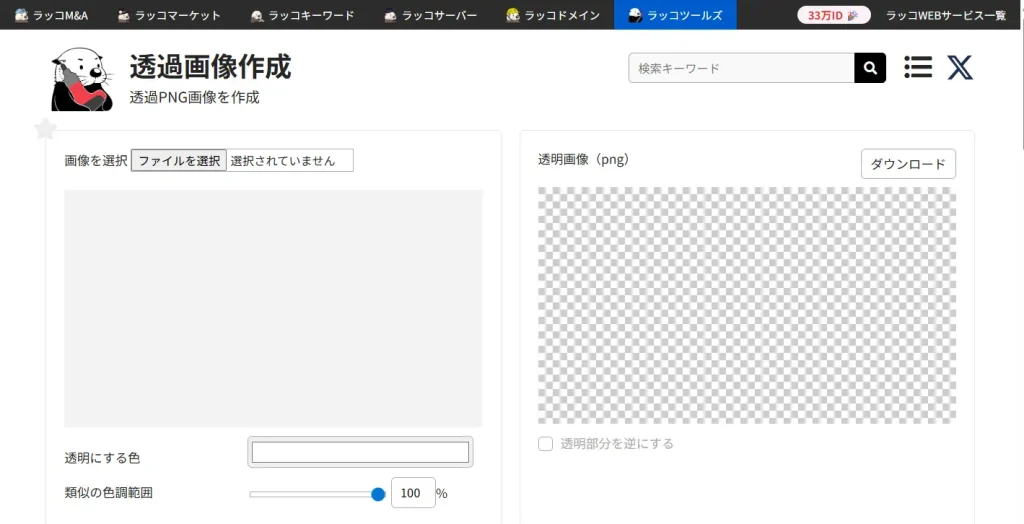
Task: Click the Rakko otter mascot logo
Action: click(x=82, y=80)
